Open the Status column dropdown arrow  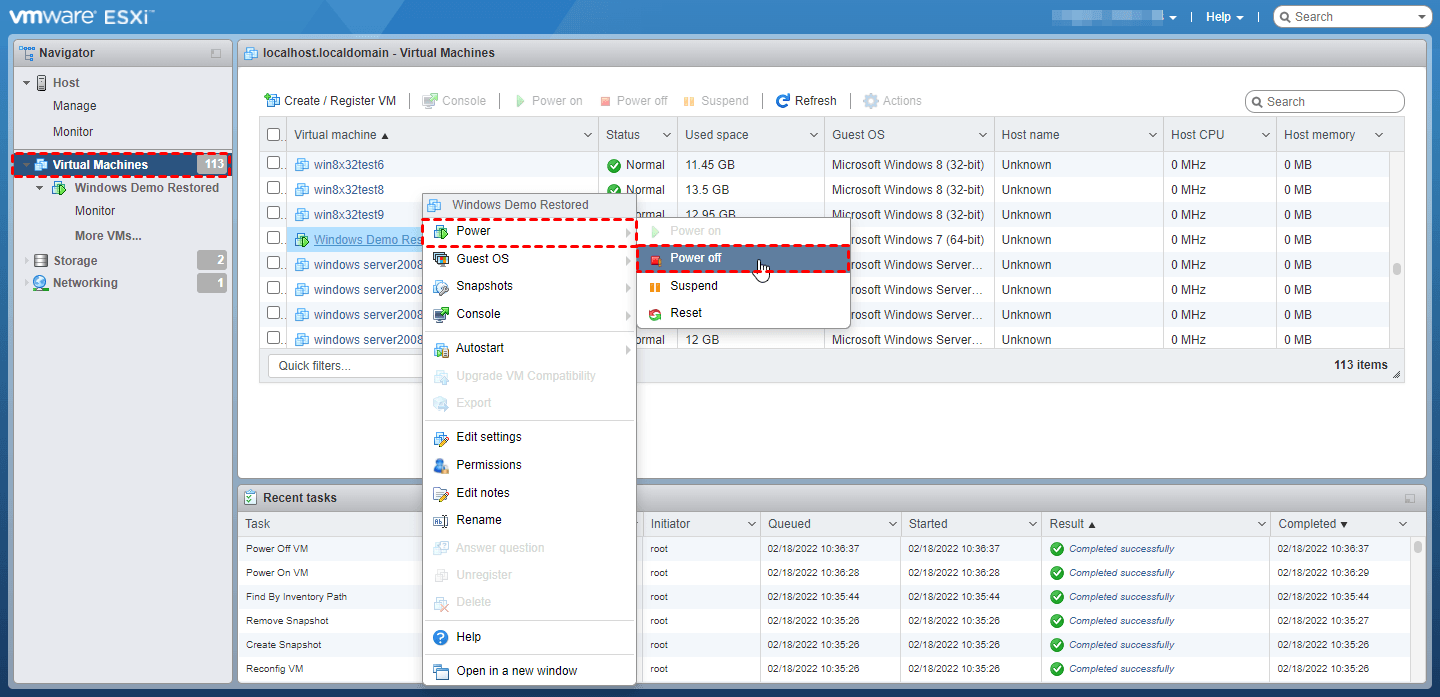pos(666,134)
